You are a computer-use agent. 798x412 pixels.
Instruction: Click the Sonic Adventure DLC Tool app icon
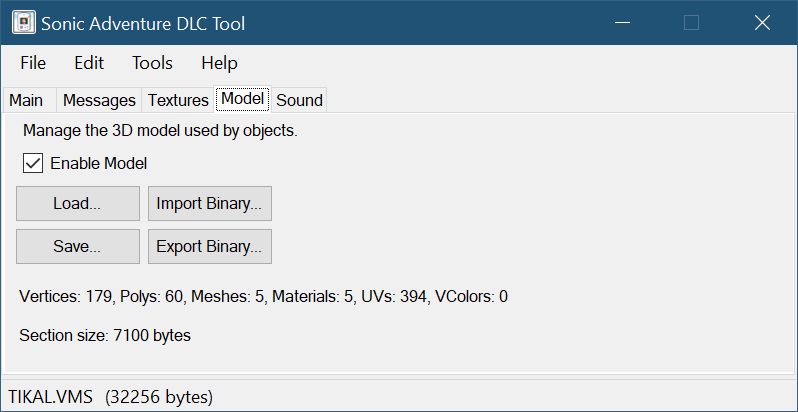pyautogui.click(x=21, y=23)
